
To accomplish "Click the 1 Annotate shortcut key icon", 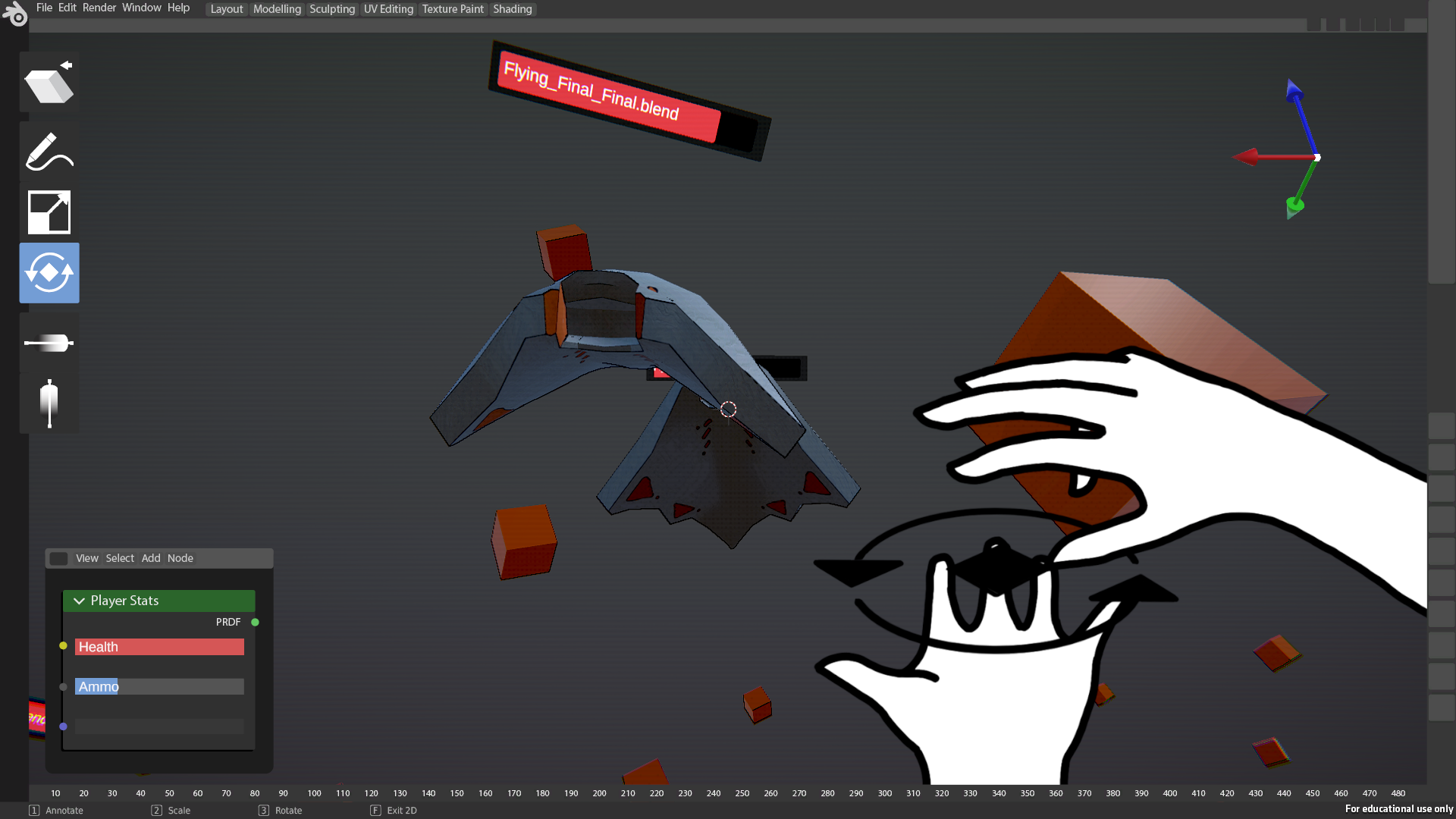I will 34,811.
